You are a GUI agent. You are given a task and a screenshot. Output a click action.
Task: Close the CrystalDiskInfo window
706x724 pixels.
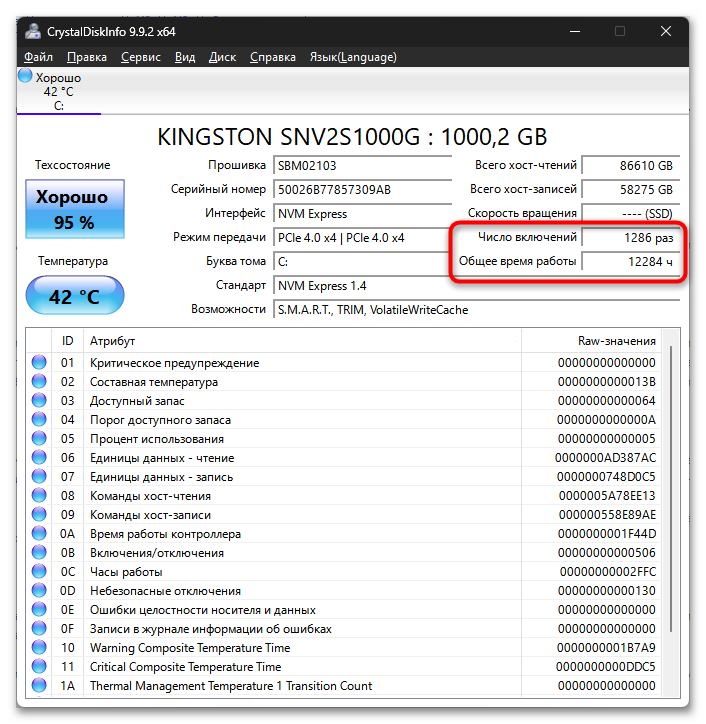pyautogui.click(x=666, y=31)
